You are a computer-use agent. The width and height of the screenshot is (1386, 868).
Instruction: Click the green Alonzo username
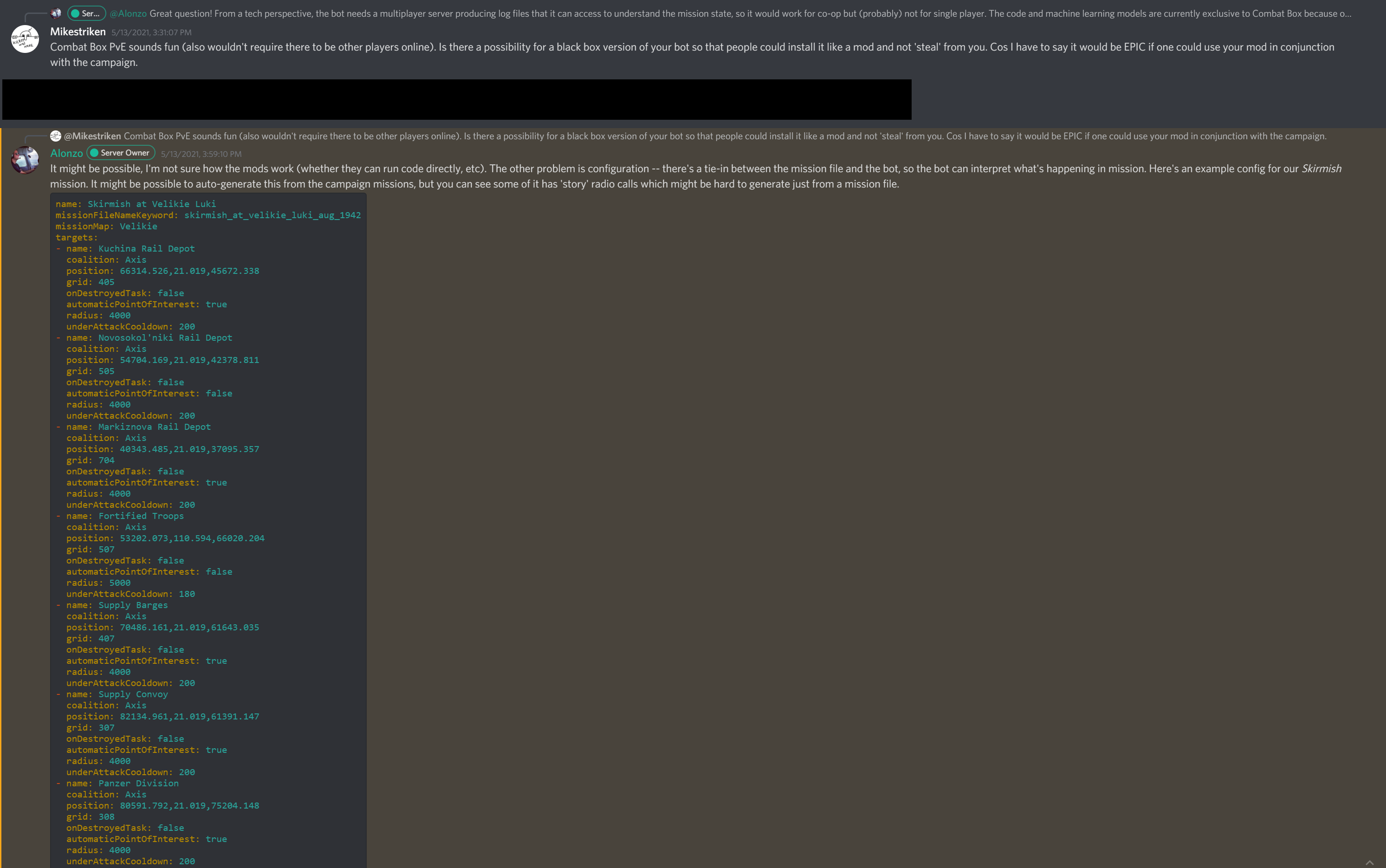(66, 153)
